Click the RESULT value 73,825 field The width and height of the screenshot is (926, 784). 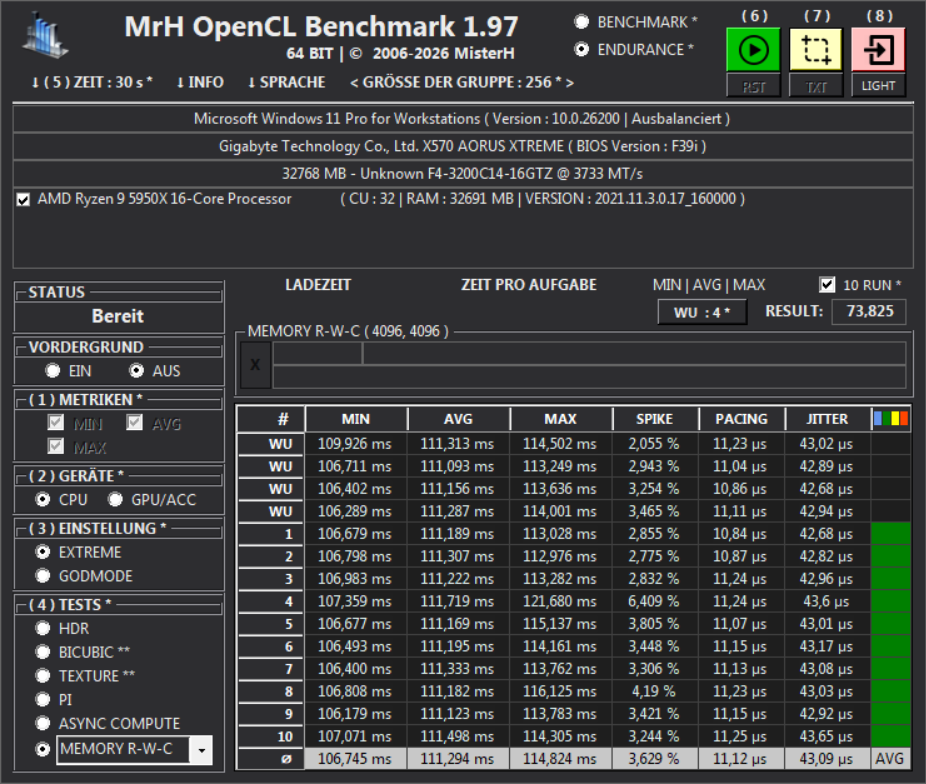pos(869,312)
